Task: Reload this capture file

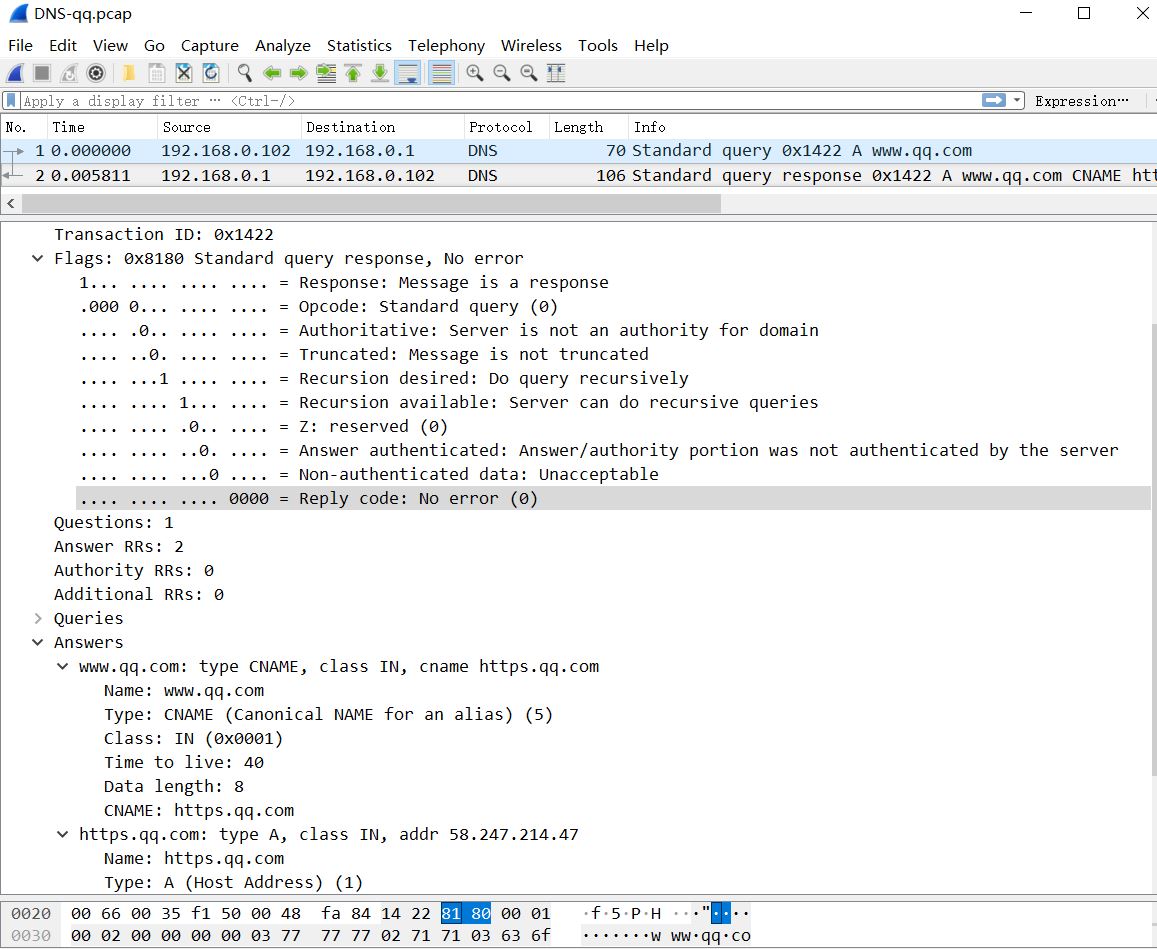Action: click(211, 73)
